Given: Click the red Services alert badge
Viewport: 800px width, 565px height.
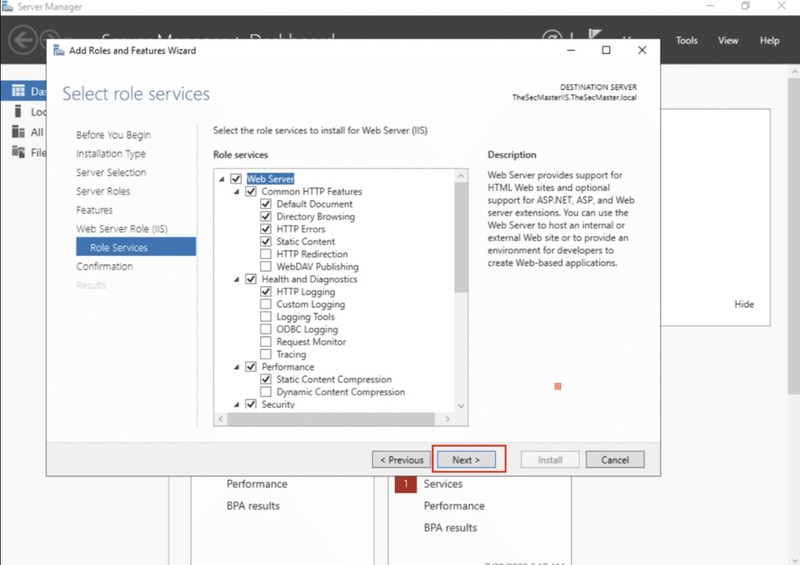Looking at the screenshot, I should point(406,483).
